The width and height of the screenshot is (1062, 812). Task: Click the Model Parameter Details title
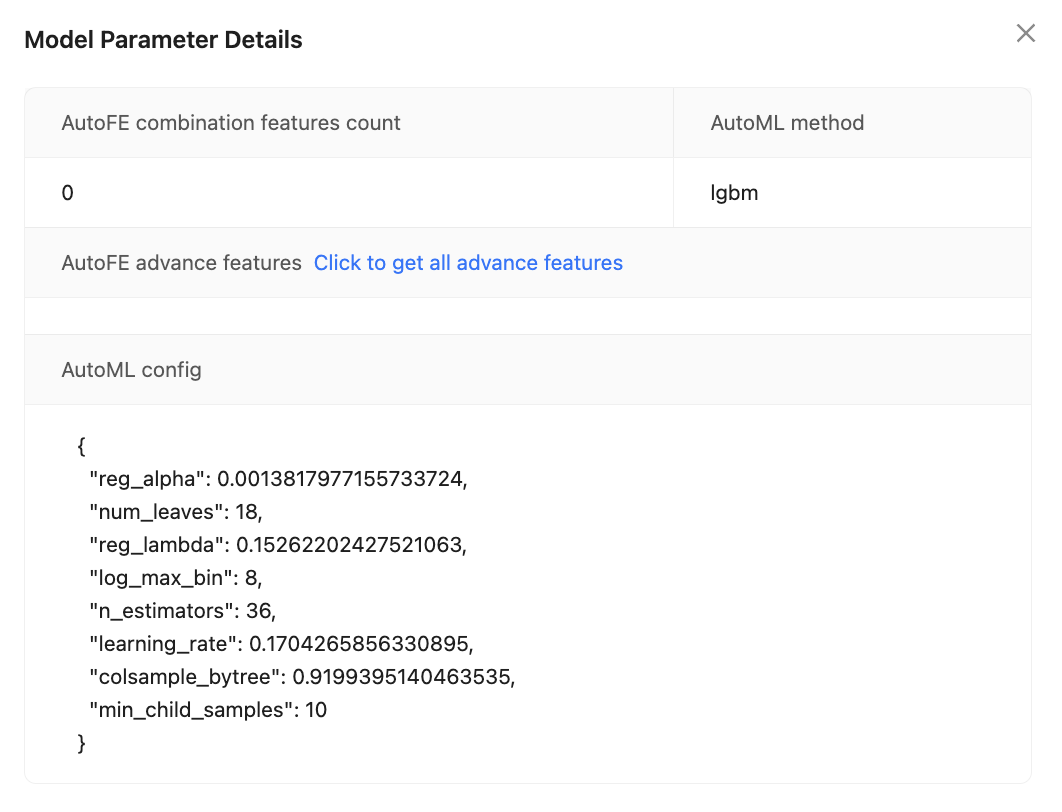pos(163,40)
